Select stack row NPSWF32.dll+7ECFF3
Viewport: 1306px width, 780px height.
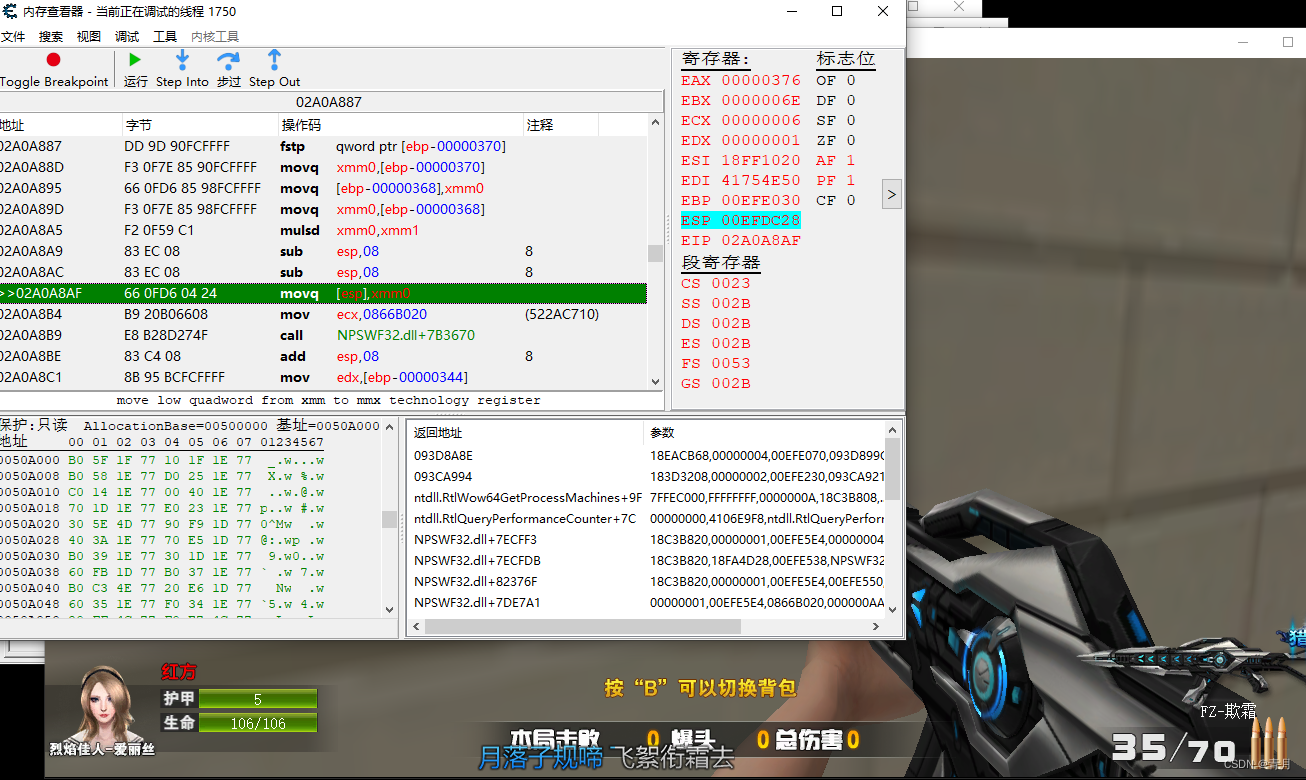(x=648, y=539)
